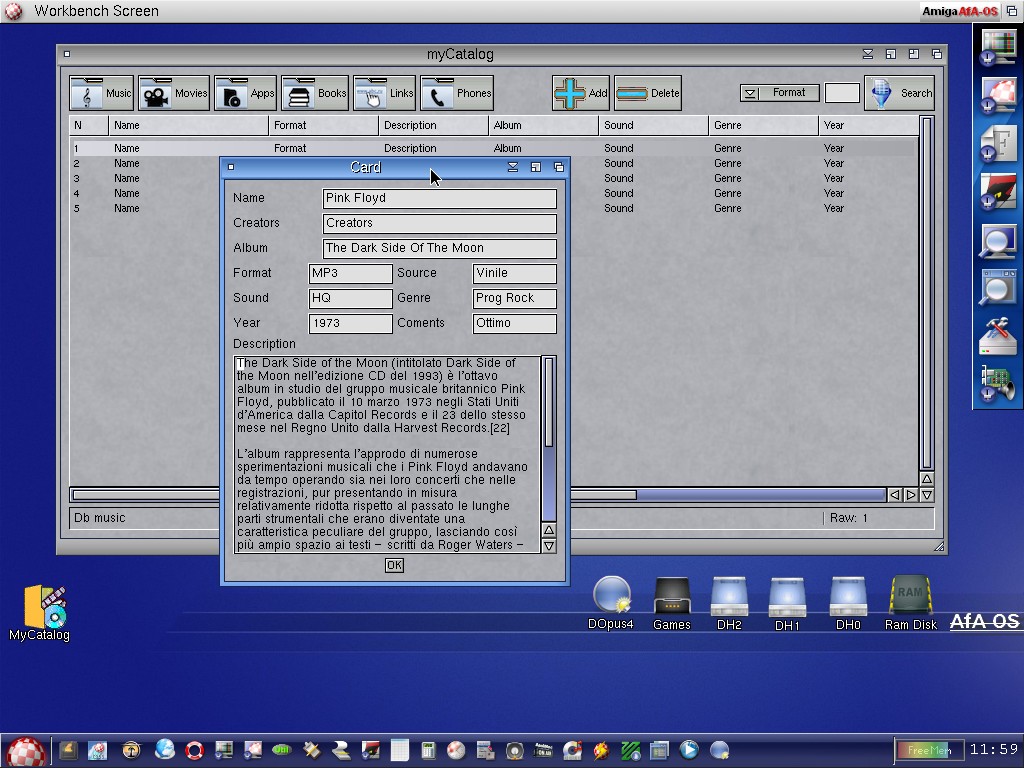
Task: Open the Books category
Action: [315, 93]
